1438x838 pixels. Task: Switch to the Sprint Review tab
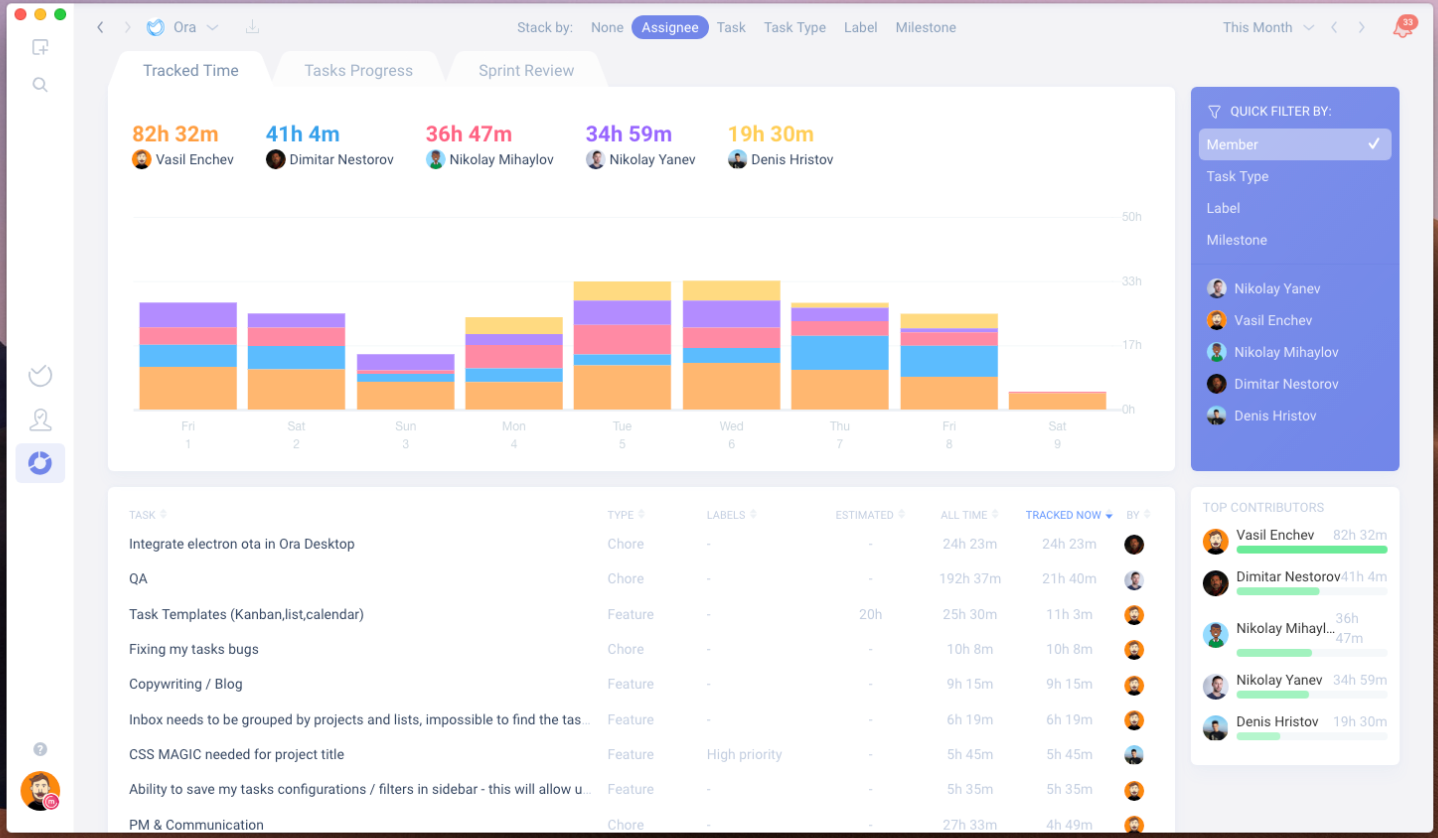(526, 70)
